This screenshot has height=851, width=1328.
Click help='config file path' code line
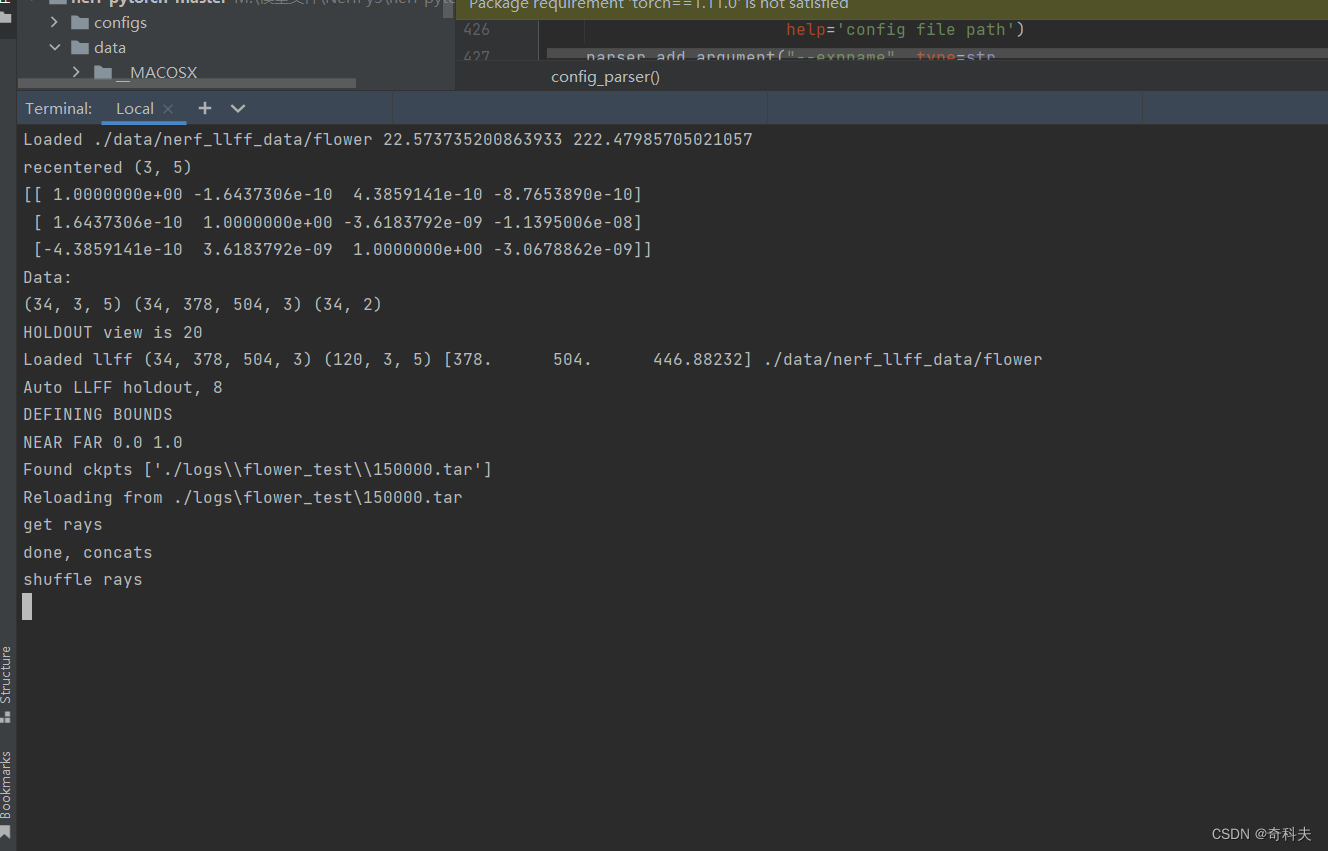click(x=905, y=30)
